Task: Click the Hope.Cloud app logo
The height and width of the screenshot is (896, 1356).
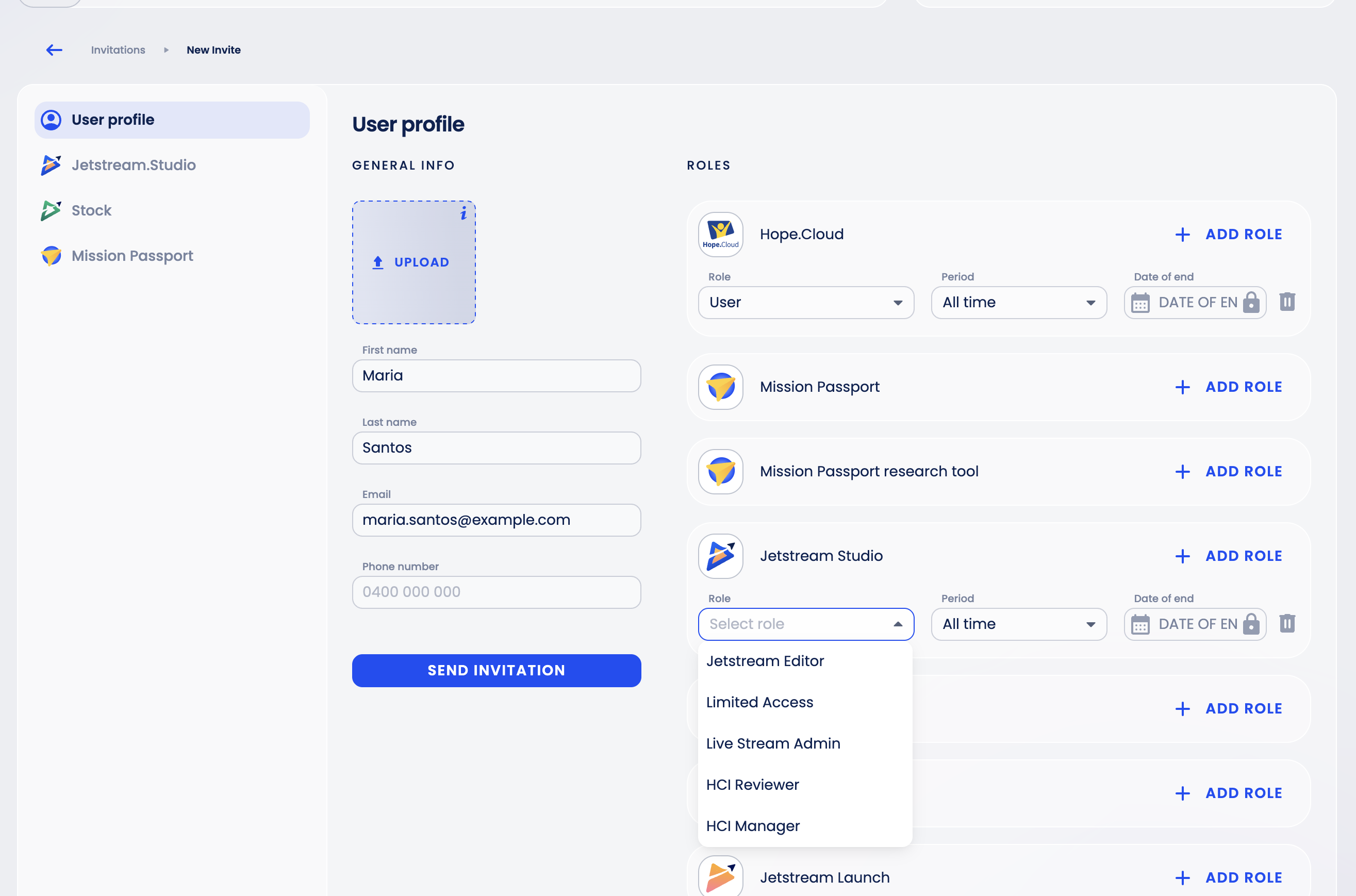Action: (x=721, y=234)
